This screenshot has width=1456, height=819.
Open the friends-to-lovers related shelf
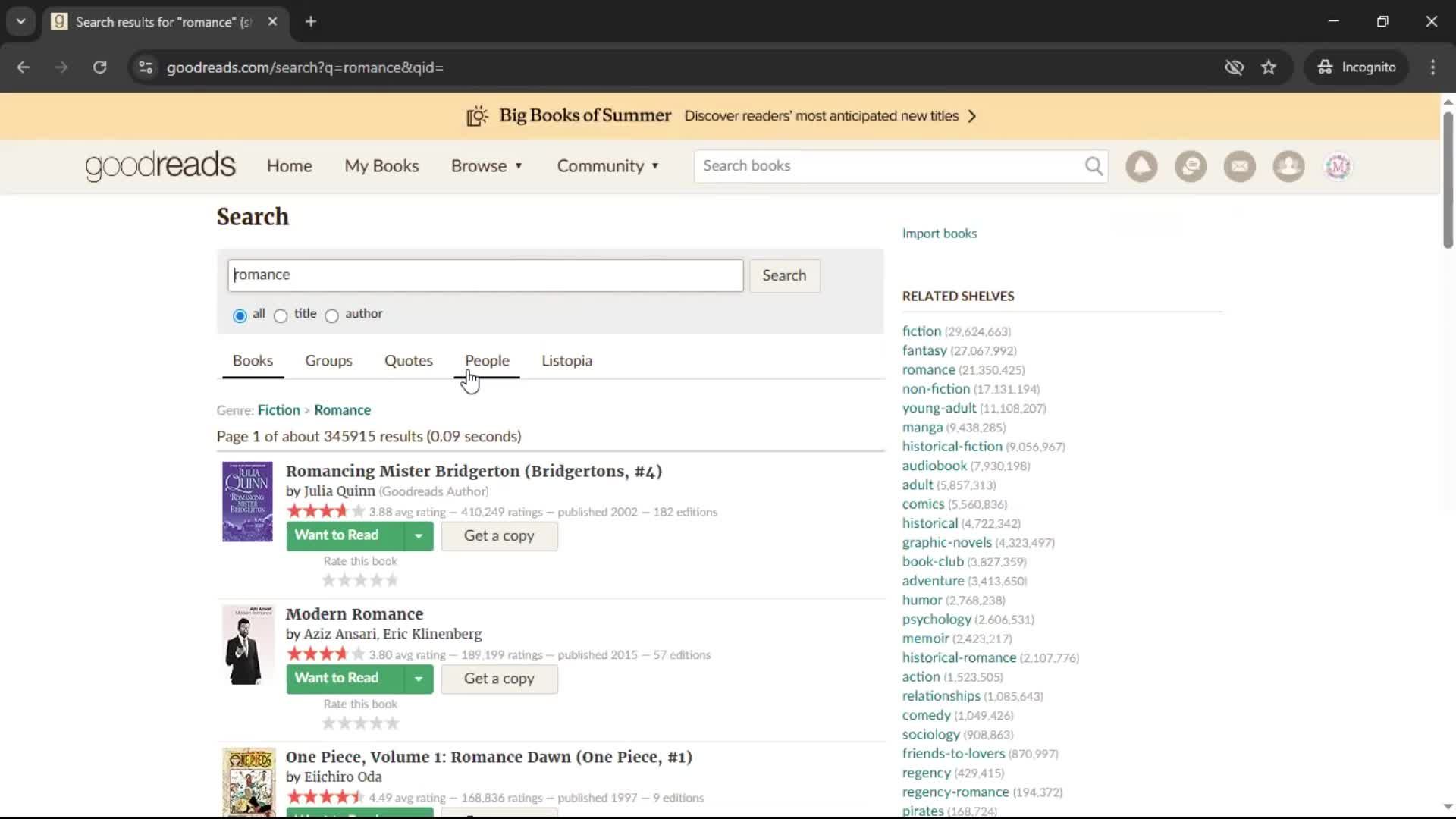pyautogui.click(x=952, y=754)
